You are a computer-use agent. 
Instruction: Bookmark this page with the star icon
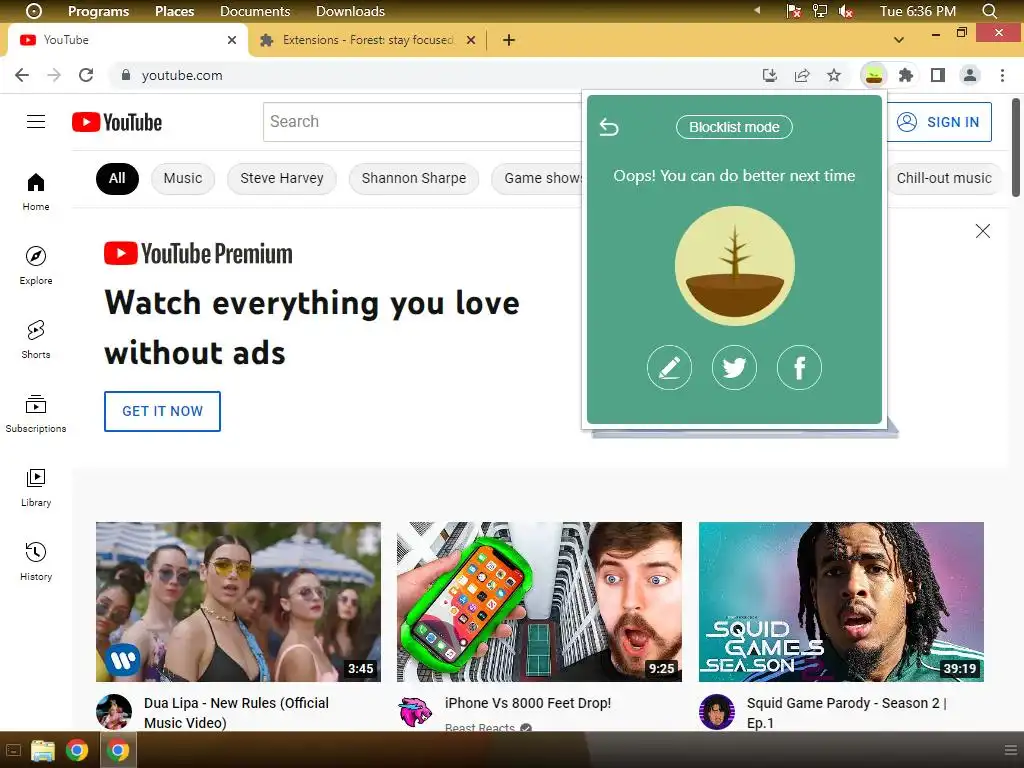834,76
